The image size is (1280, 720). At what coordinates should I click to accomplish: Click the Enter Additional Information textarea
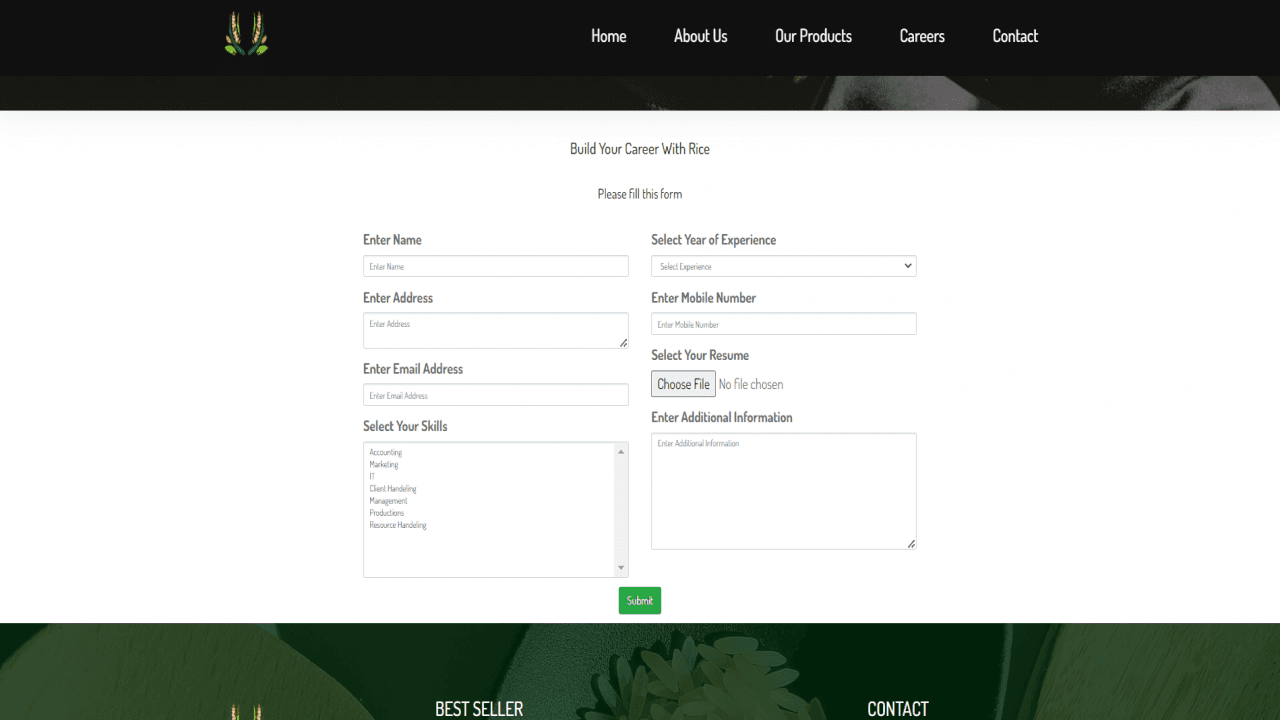point(784,491)
